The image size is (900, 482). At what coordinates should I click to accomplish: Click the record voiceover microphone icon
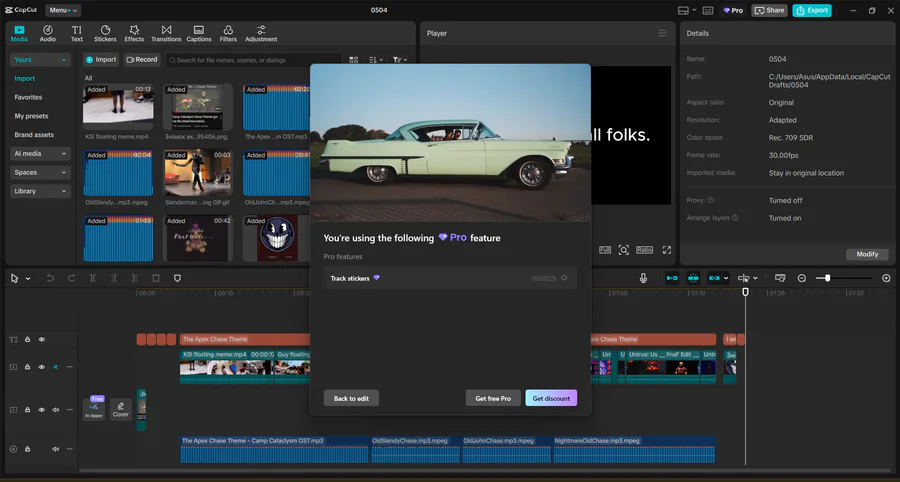pos(643,278)
